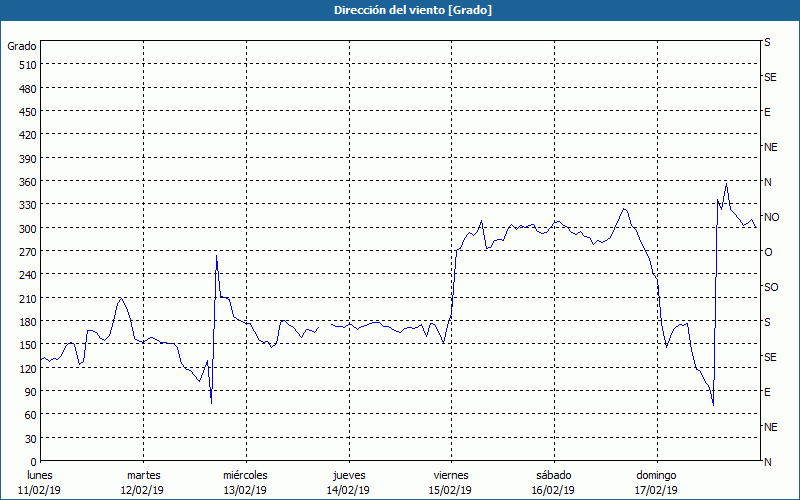Viewport: 800px width, 500px height.
Task: Select the 'lunes' day label on the x-axis
Action: [40, 475]
